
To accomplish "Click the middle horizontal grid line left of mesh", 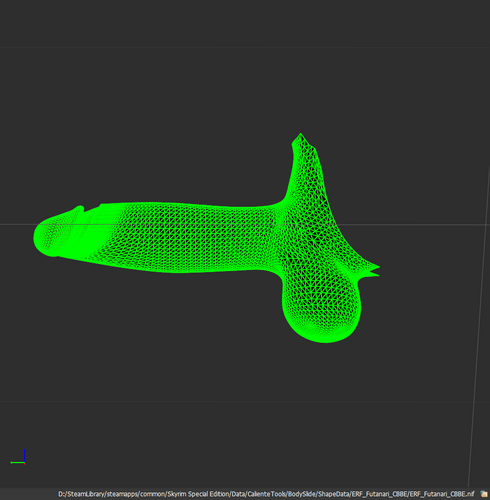I will coord(17,224).
